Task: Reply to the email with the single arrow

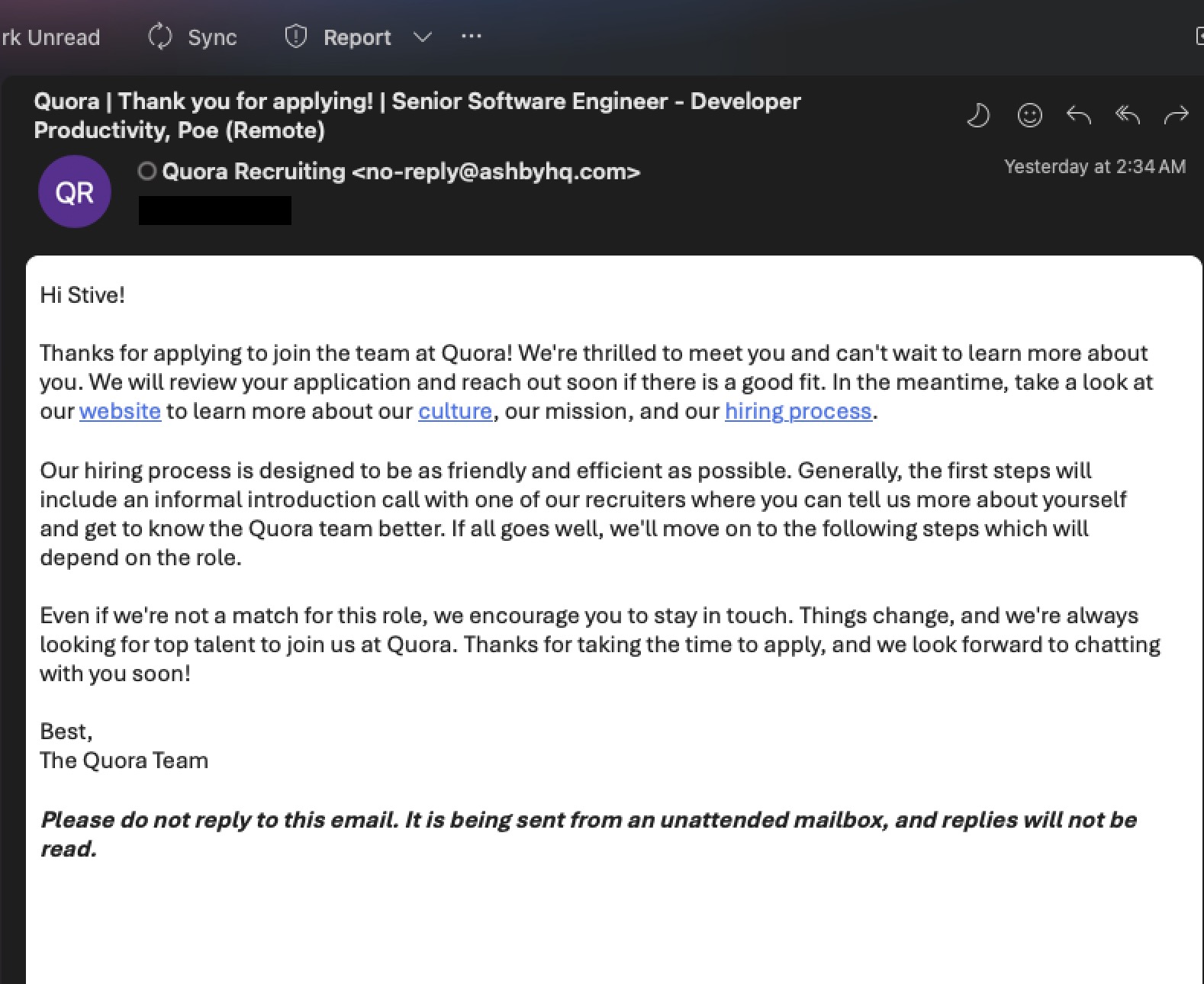Action: click(x=1078, y=115)
